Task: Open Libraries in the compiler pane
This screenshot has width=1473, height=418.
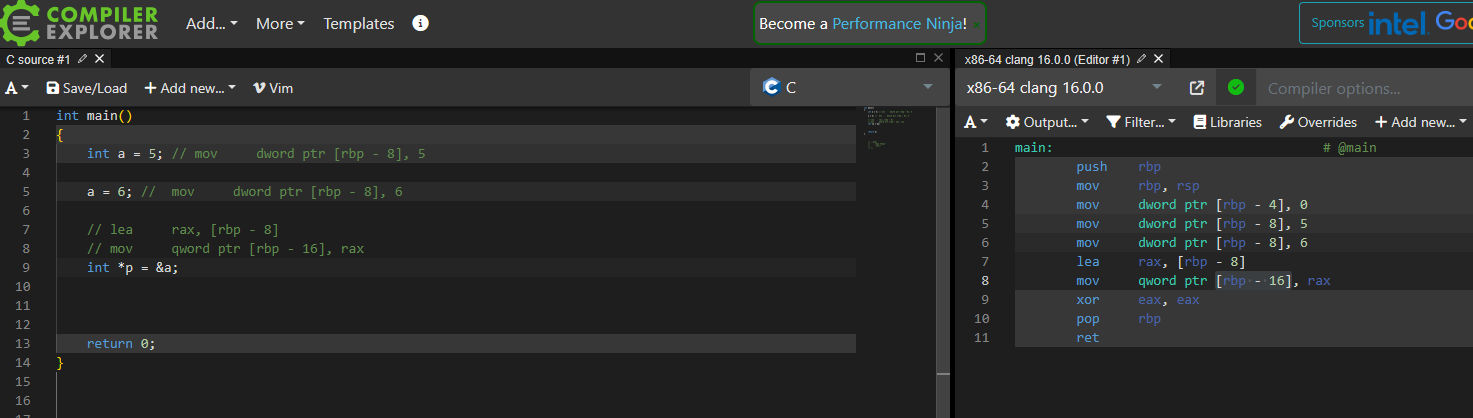Action: 1227,122
